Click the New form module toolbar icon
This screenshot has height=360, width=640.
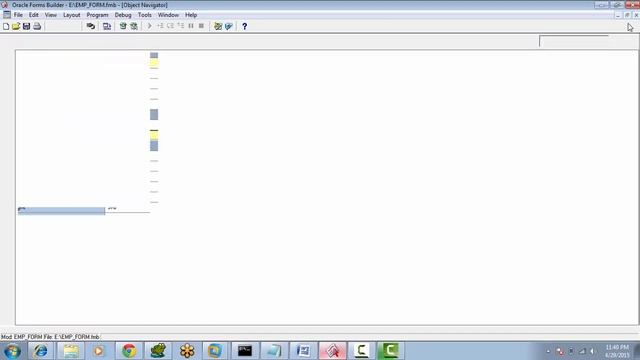click(6, 26)
